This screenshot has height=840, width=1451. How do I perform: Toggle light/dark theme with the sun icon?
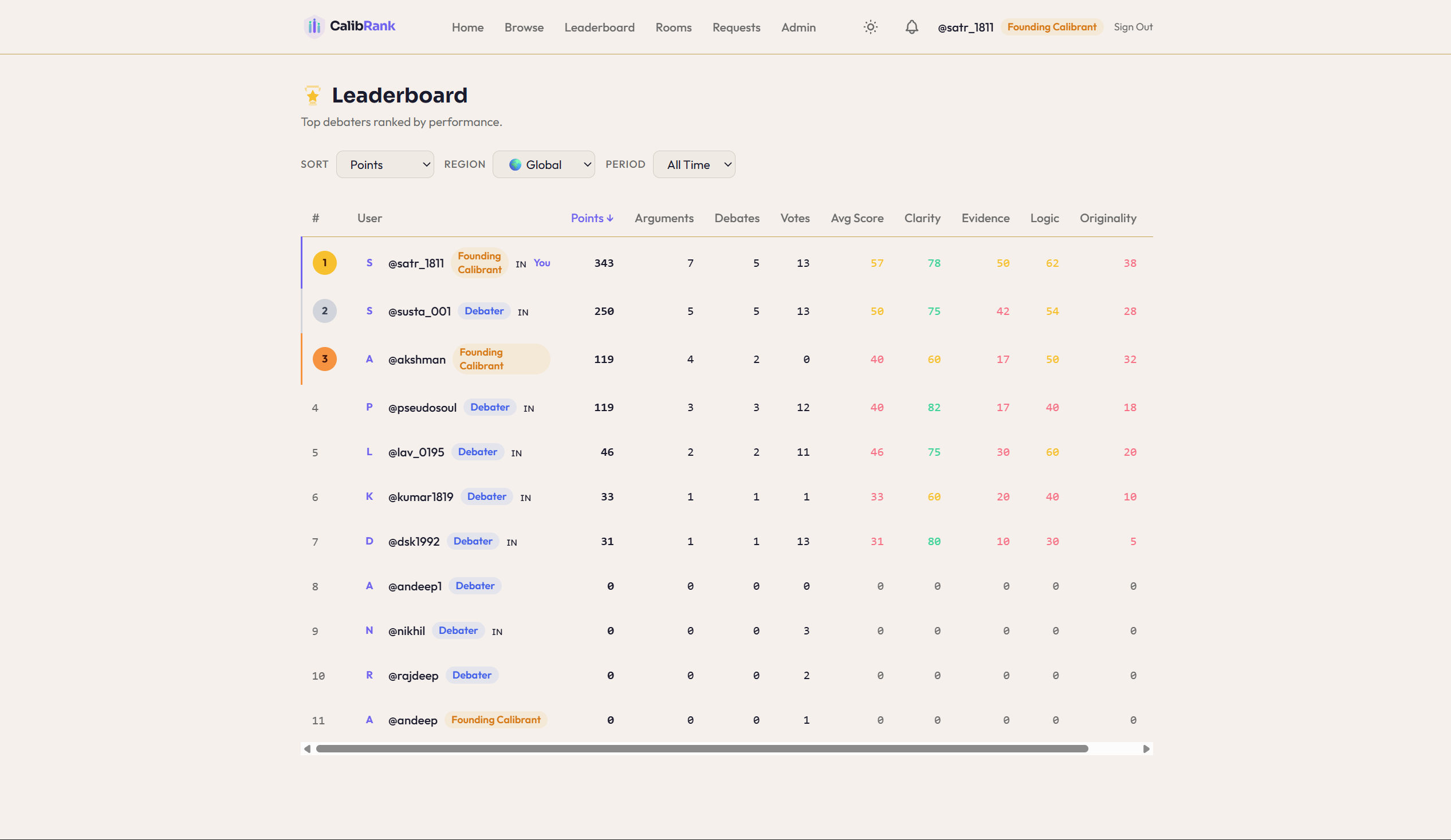870,27
